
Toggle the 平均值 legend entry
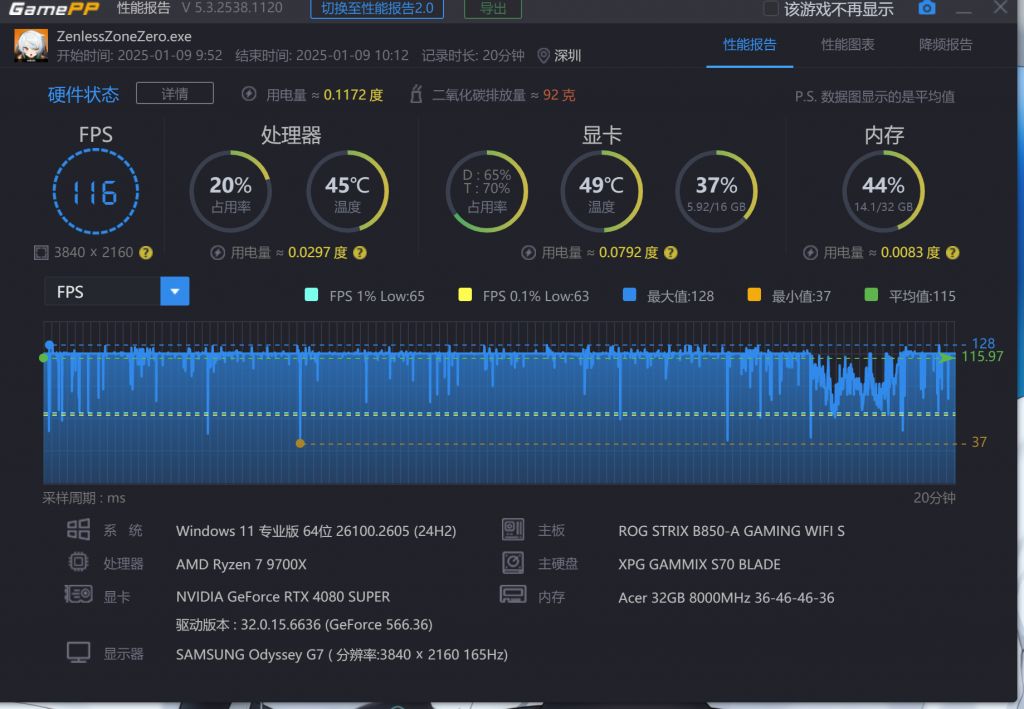909,295
